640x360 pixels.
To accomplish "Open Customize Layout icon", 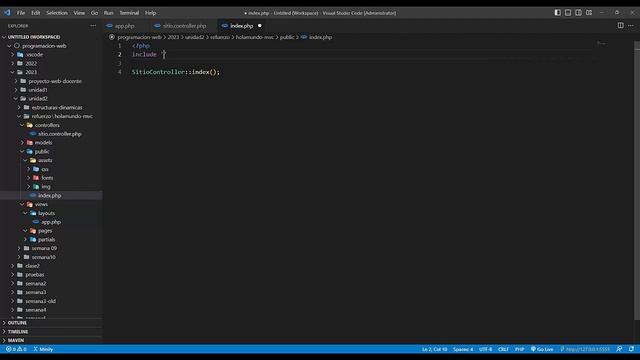I will pyautogui.click(x=589, y=13).
